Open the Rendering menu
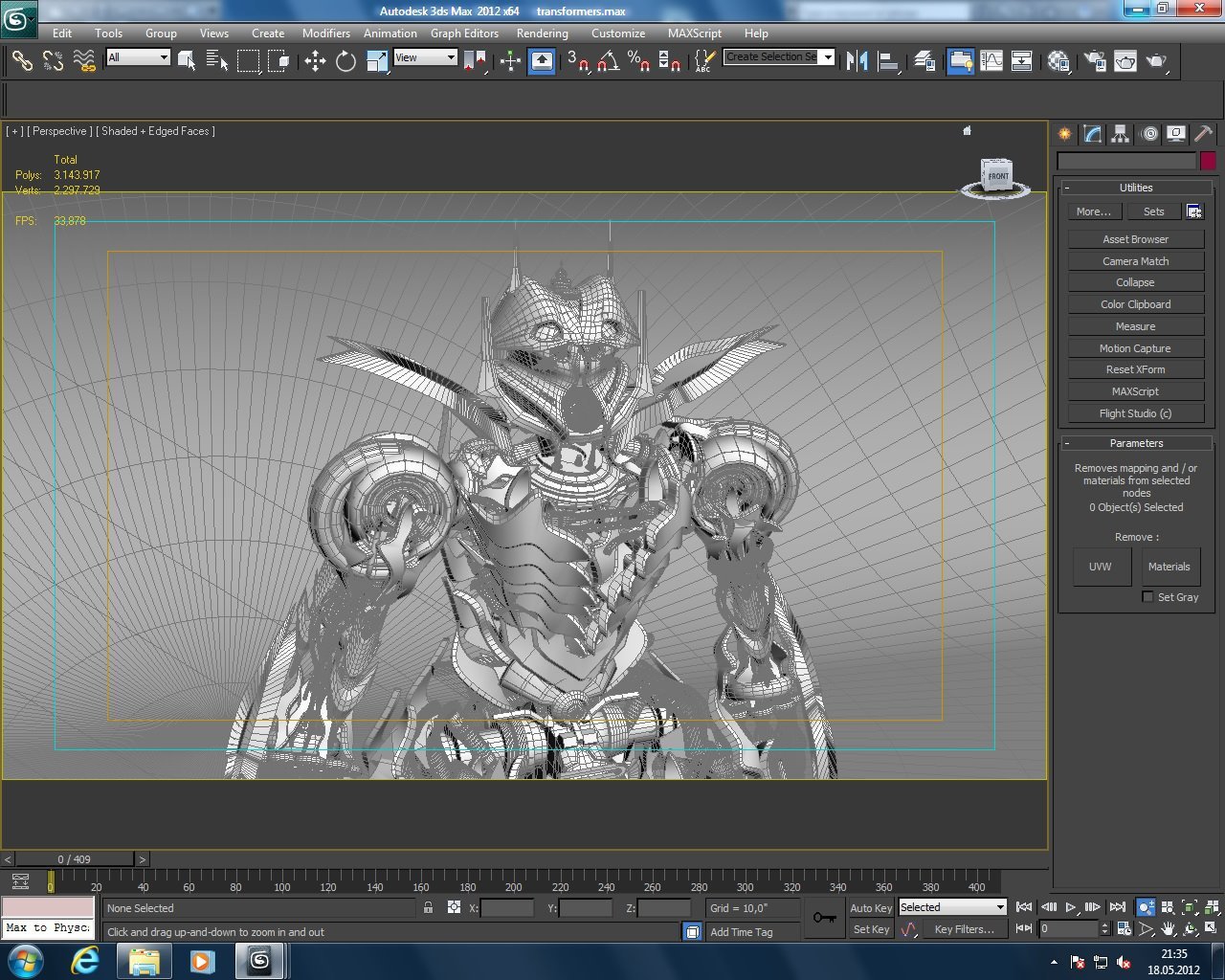This screenshot has width=1225, height=980. click(542, 33)
